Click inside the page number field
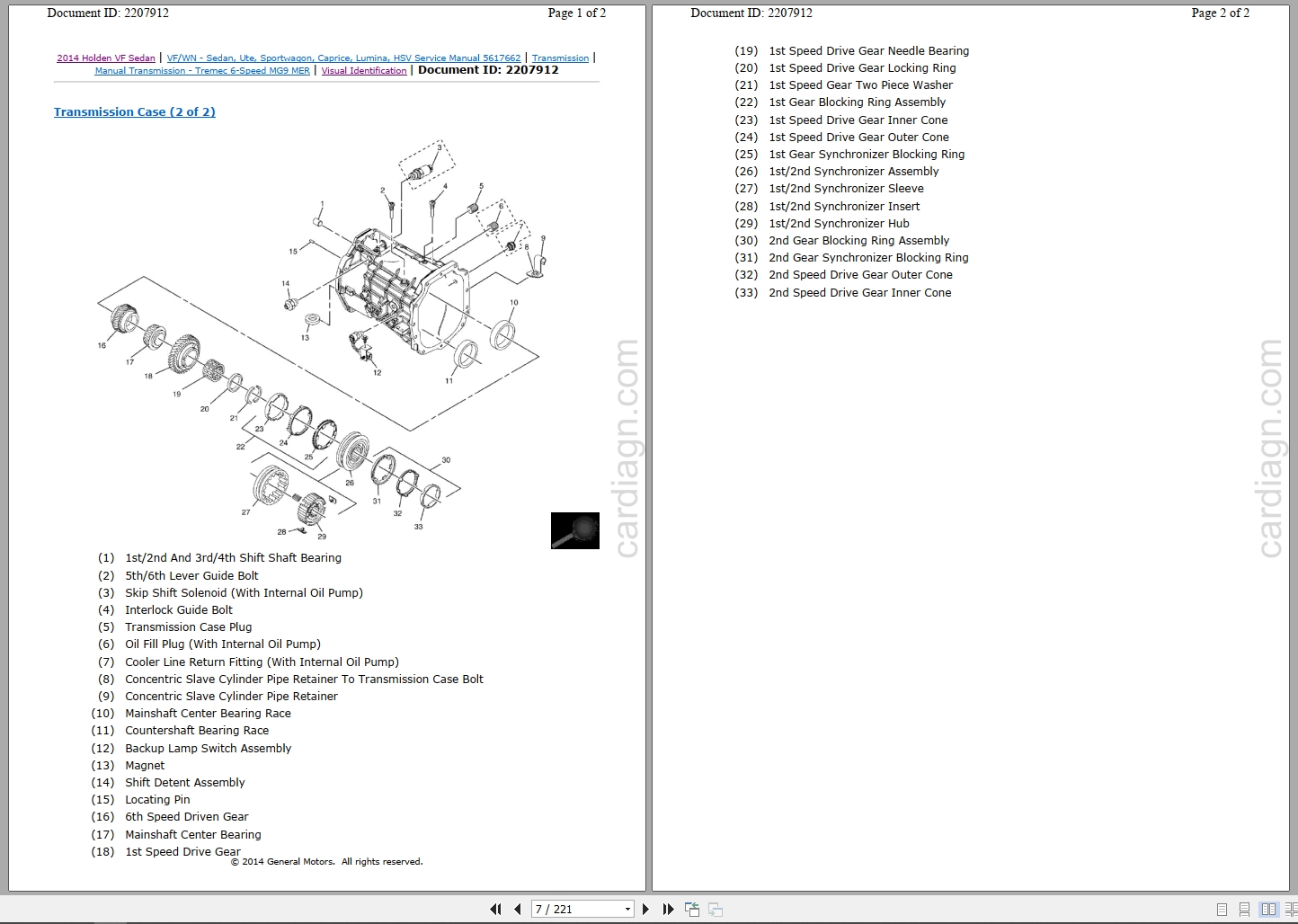This screenshot has width=1298, height=924. [566, 909]
